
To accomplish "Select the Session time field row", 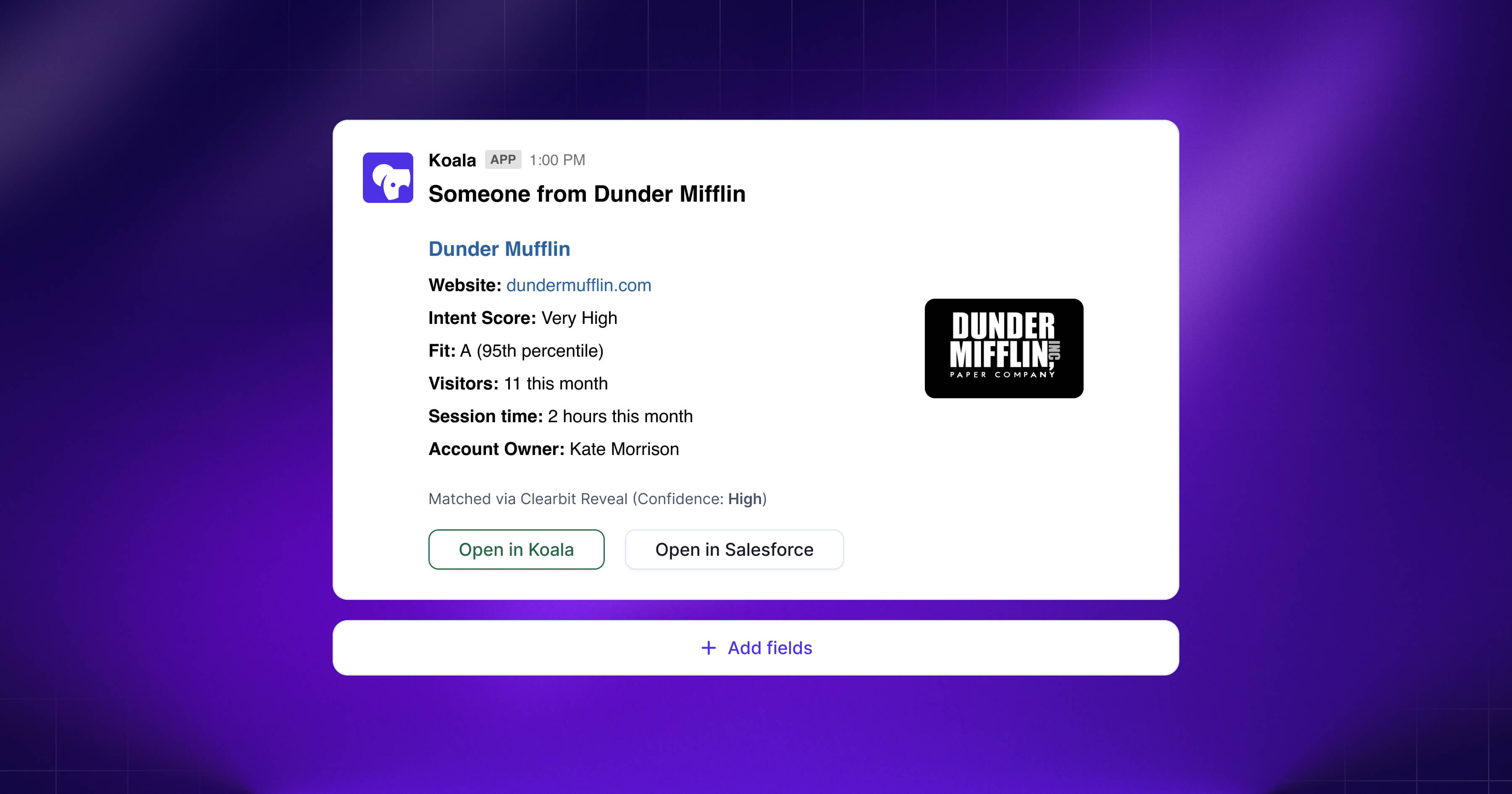I will [x=560, y=416].
